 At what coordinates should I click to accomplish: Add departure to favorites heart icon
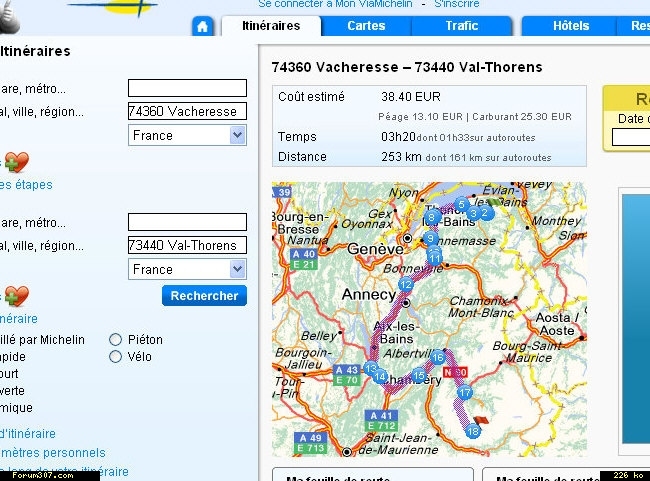tap(17, 162)
